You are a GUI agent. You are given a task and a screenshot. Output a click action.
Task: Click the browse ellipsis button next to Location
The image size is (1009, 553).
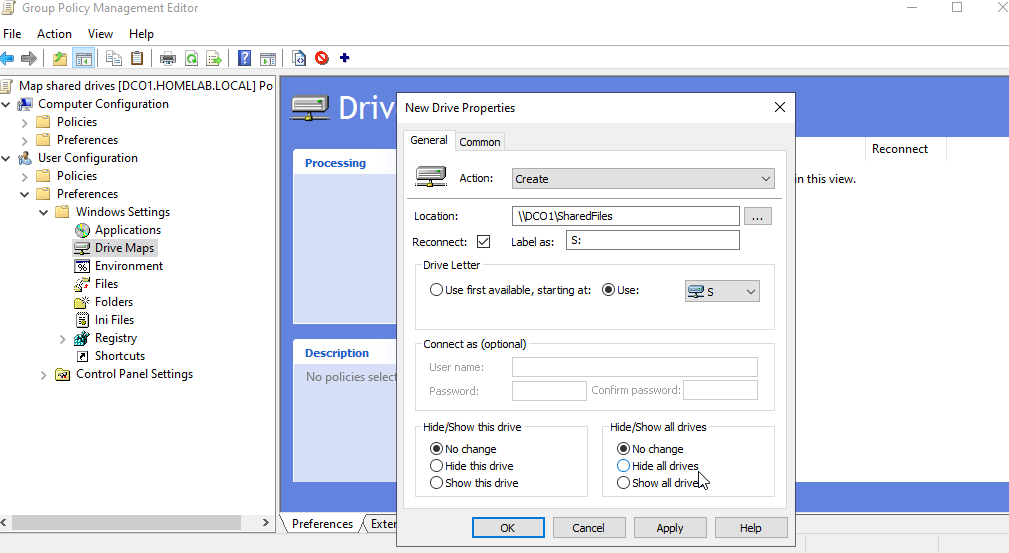[757, 216]
